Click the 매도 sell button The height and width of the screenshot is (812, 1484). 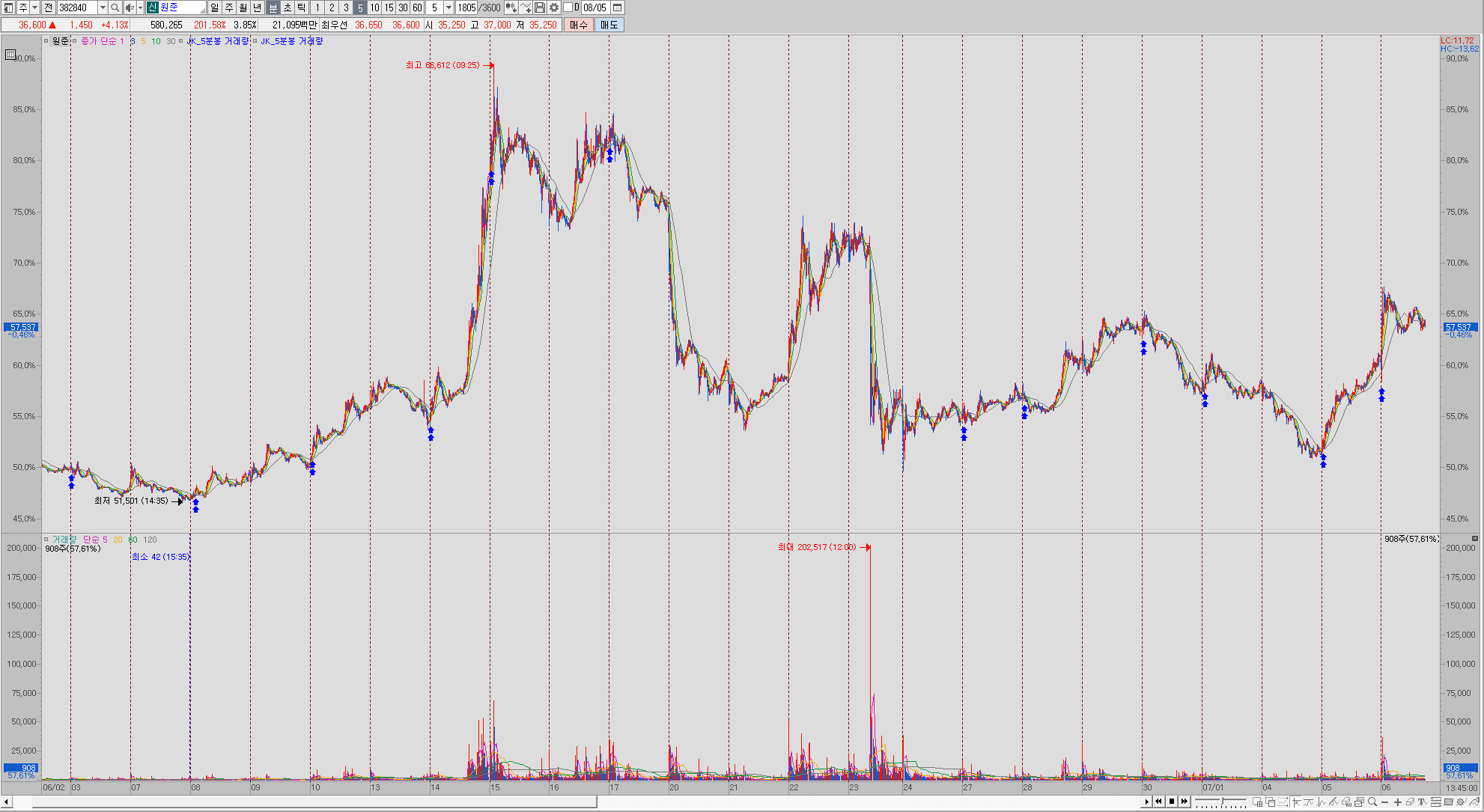(609, 25)
